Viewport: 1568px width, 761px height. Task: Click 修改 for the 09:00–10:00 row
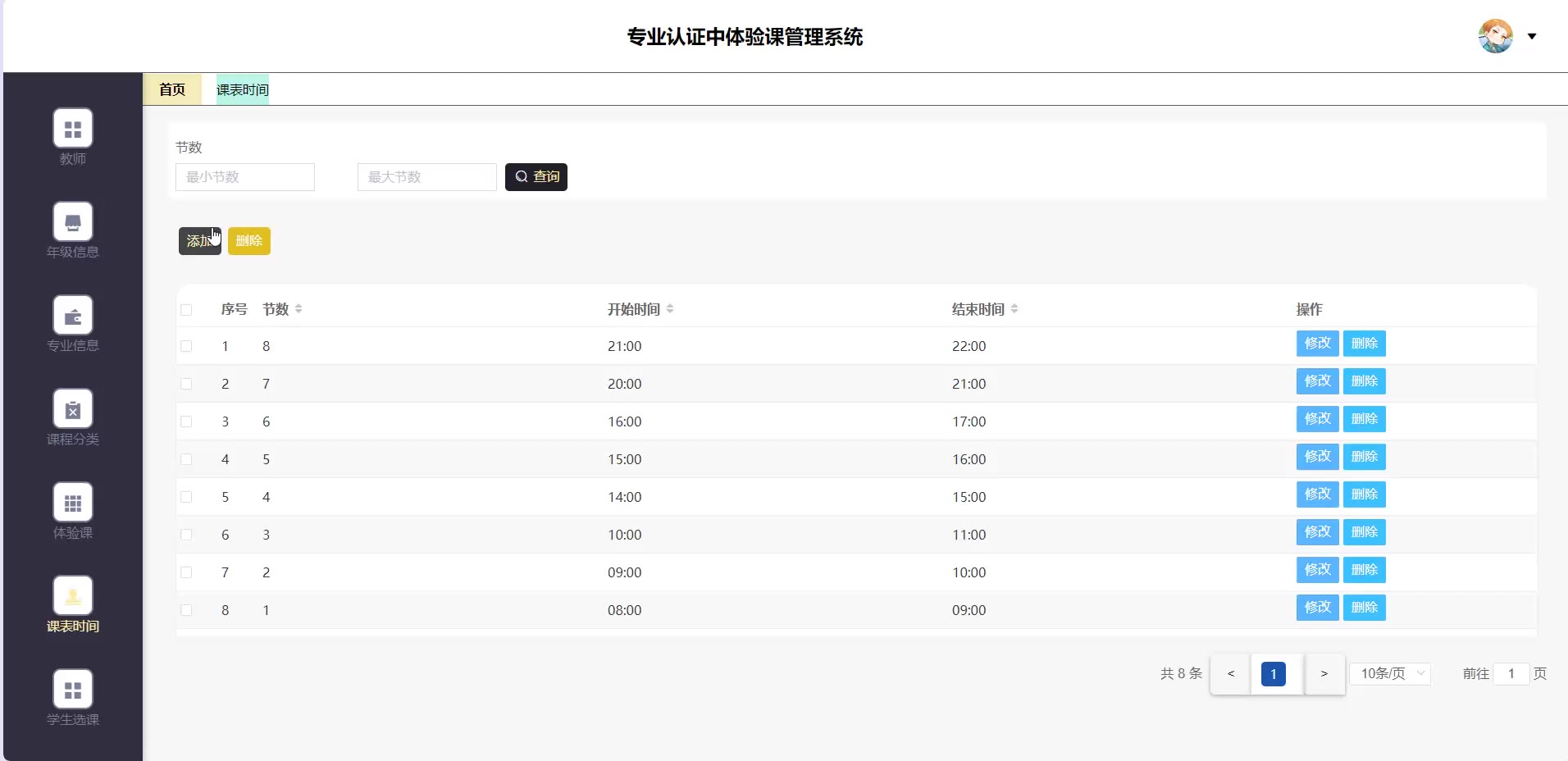point(1318,570)
